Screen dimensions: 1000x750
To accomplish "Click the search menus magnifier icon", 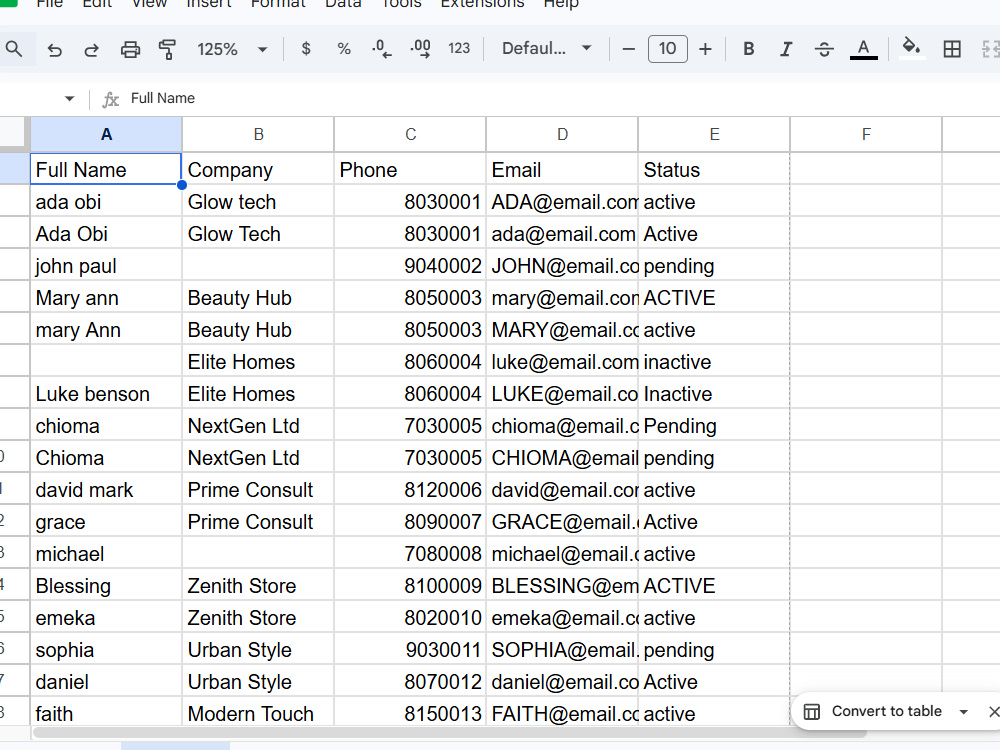I will (x=13, y=48).
